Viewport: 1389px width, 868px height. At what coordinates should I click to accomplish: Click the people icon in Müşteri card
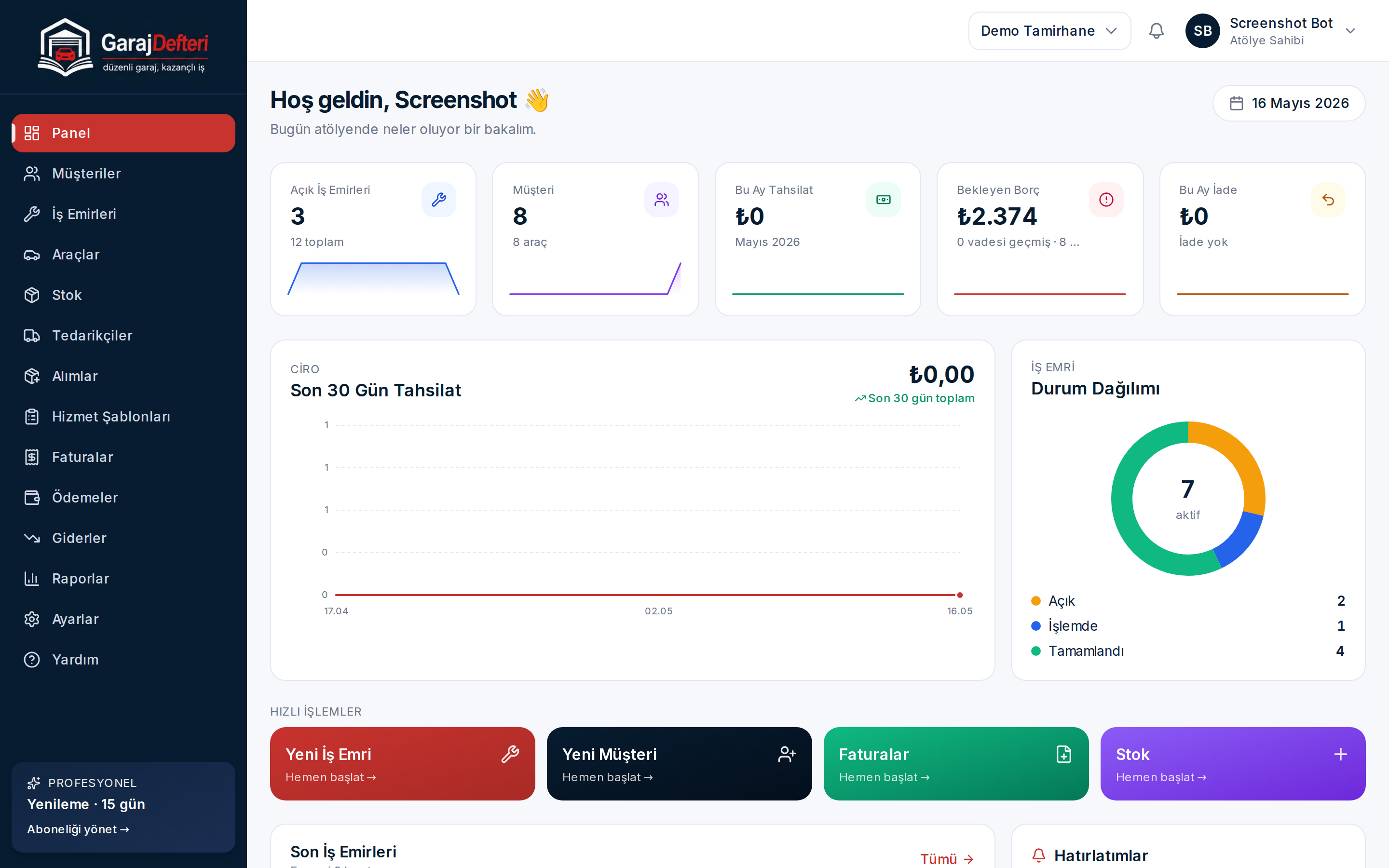coord(661,200)
